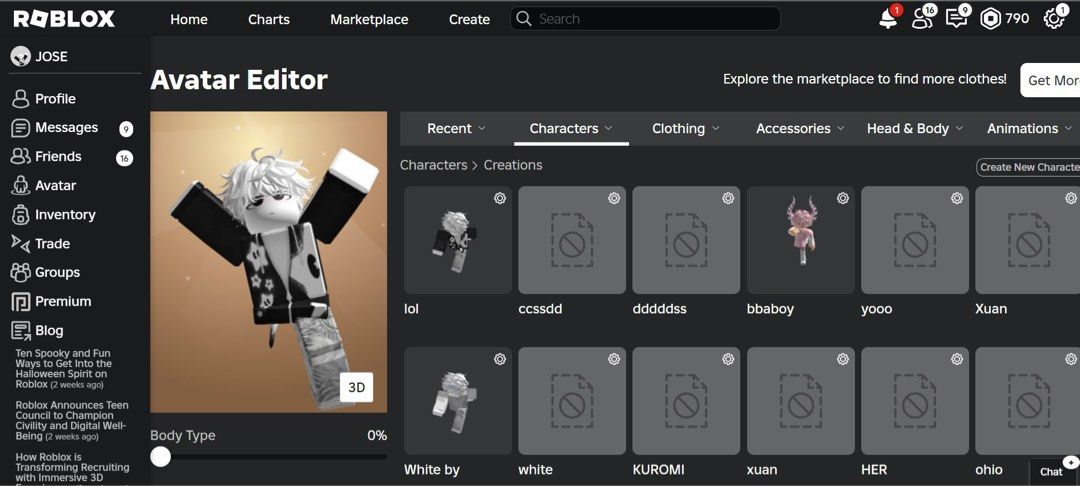Select the White by character thumbnail
This screenshot has width=1080, height=486.
(458, 401)
